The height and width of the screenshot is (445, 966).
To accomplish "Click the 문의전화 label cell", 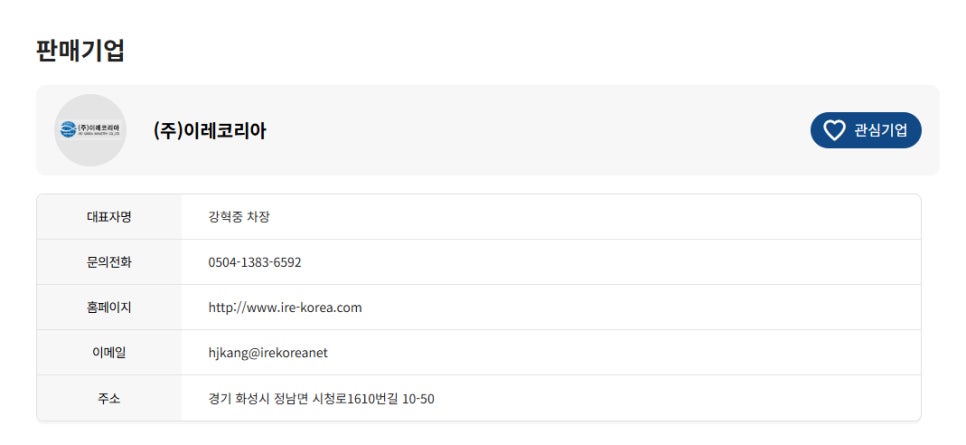I will pos(109,262).
